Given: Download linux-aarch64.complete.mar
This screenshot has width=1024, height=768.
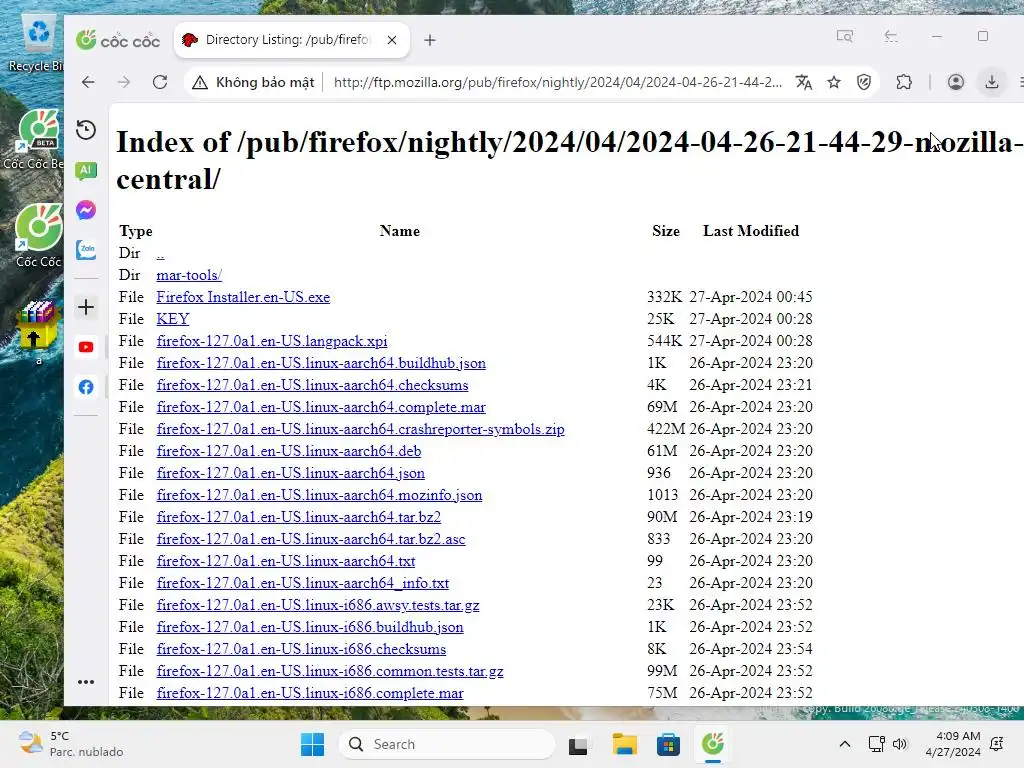Looking at the screenshot, I should (x=321, y=407).
